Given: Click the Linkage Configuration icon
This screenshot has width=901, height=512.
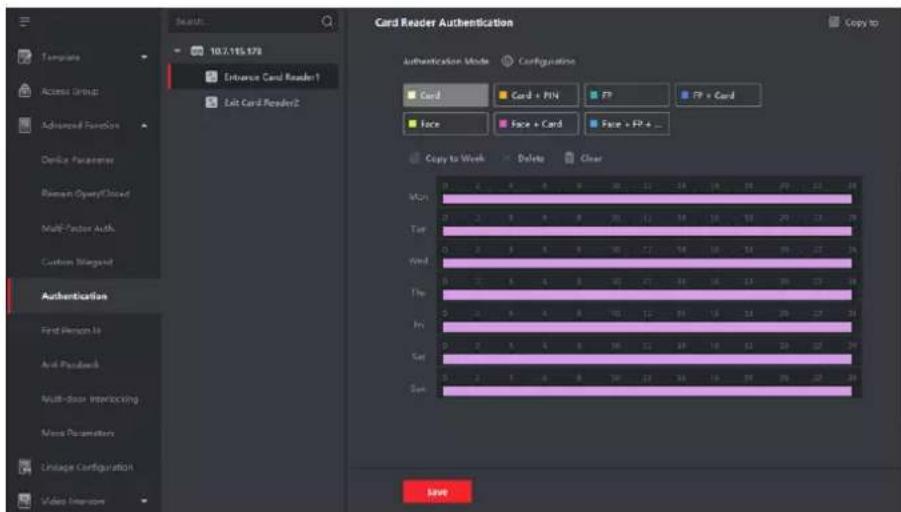Looking at the screenshot, I should (x=25, y=467).
